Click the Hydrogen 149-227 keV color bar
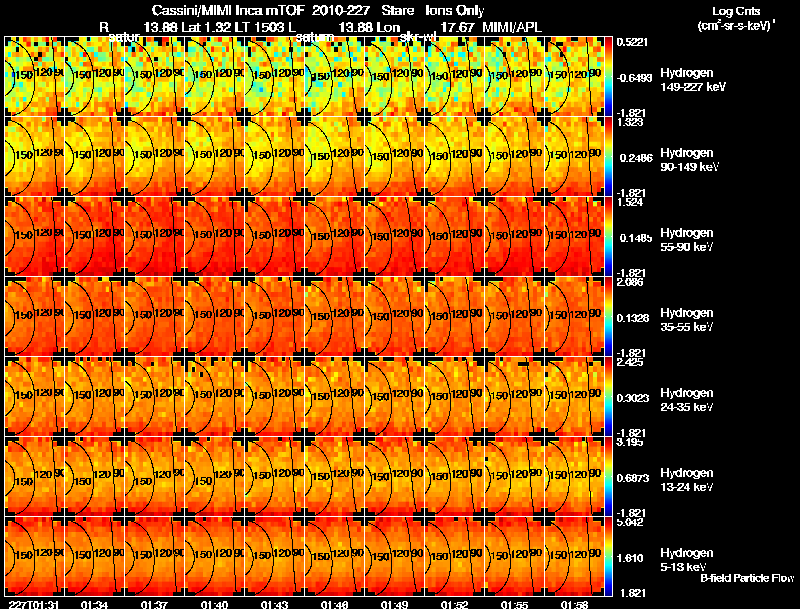Screen dimensions: 800x609 (608, 77)
